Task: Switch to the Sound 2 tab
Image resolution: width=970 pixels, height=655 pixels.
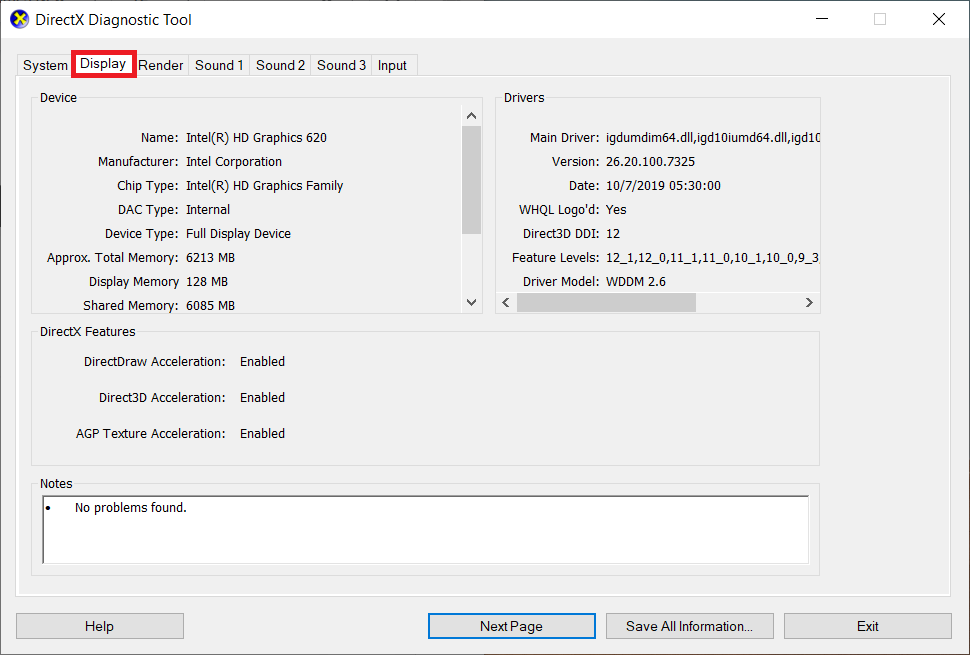Action: (280, 65)
